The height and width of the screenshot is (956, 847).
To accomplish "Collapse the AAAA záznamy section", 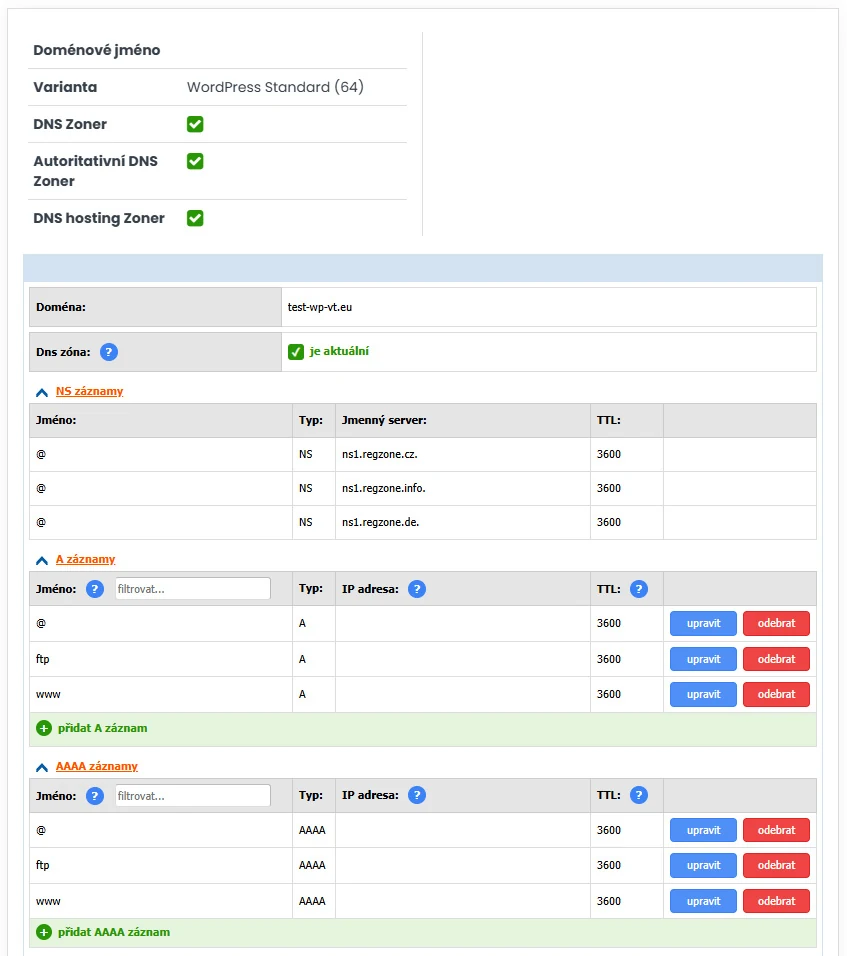I will coord(42,767).
